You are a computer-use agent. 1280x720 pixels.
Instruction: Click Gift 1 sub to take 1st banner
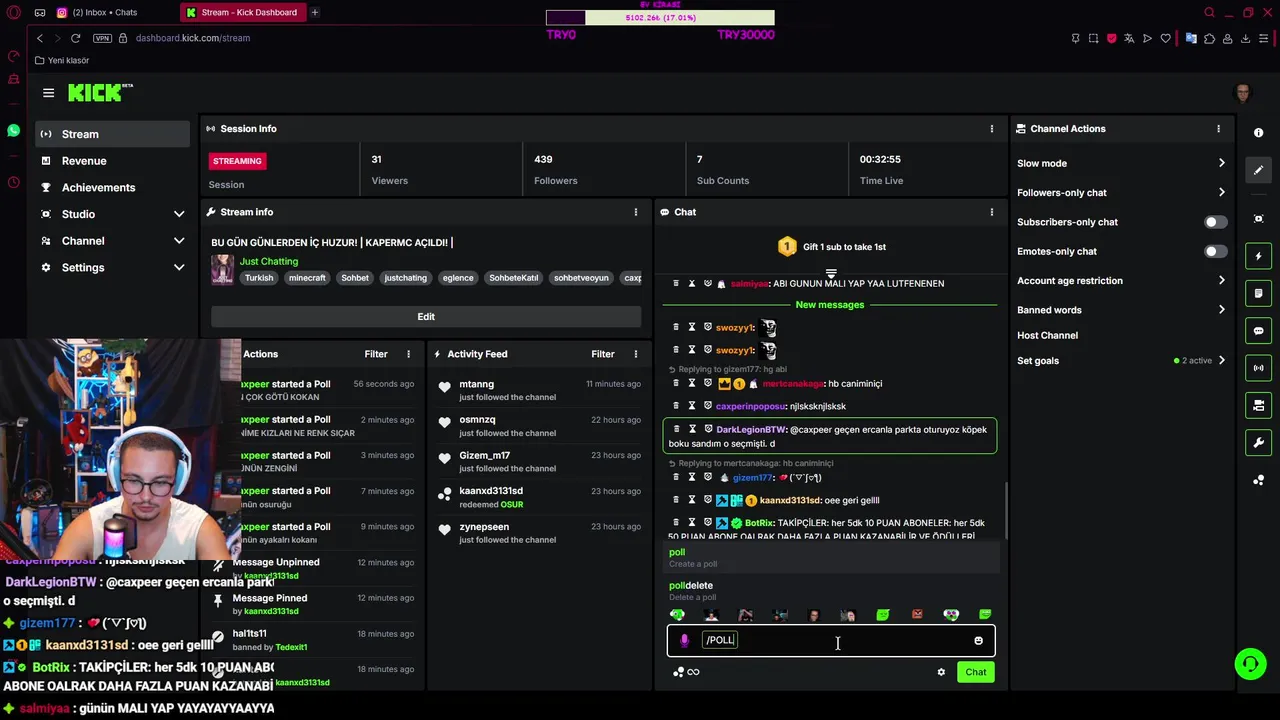832,247
